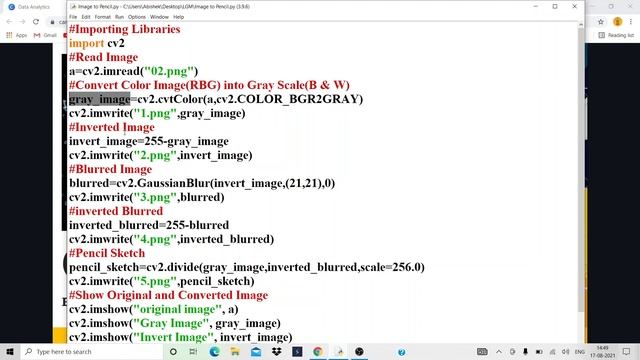Click the 'cv2.divide' pencil_sketch line
The width and height of the screenshot is (640, 360).
tap(247, 267)
